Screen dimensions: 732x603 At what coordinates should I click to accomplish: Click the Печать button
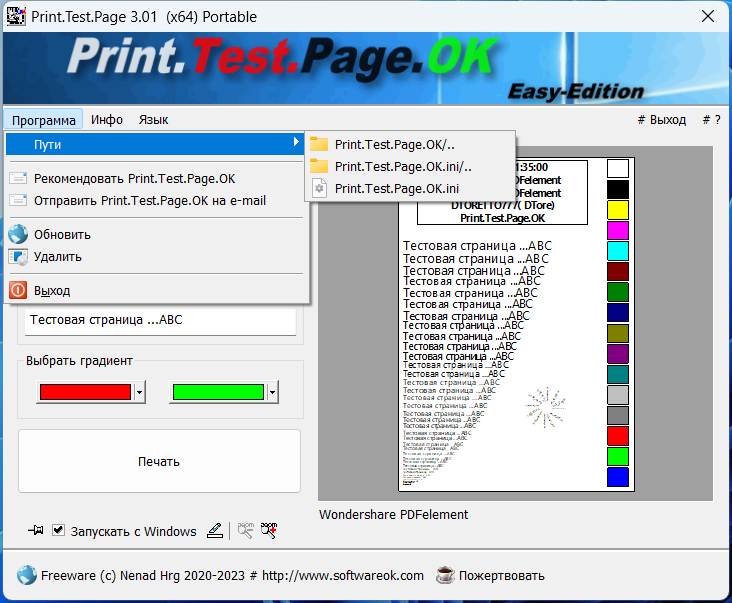coord(159,461)
